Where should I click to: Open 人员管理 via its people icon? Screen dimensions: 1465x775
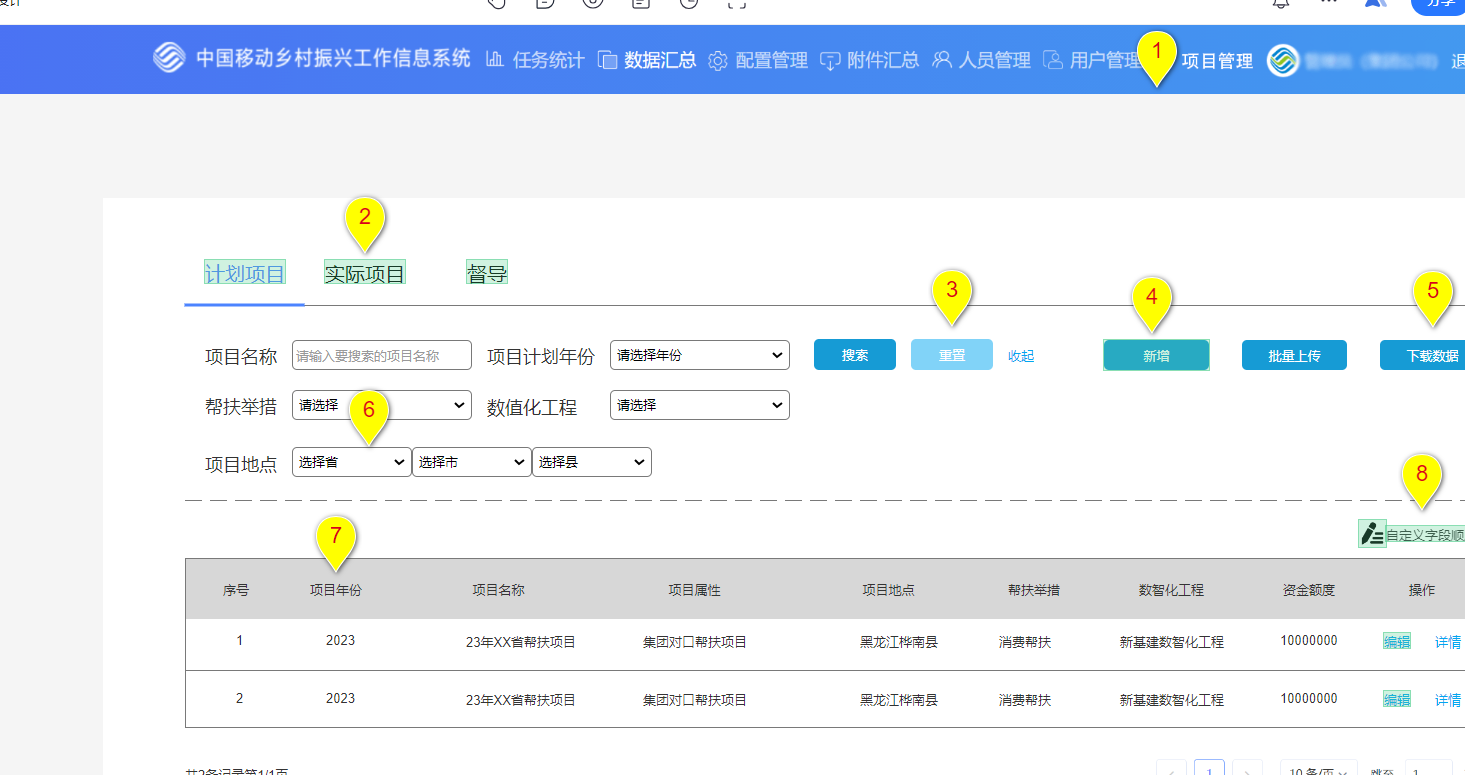coord(942,60)
